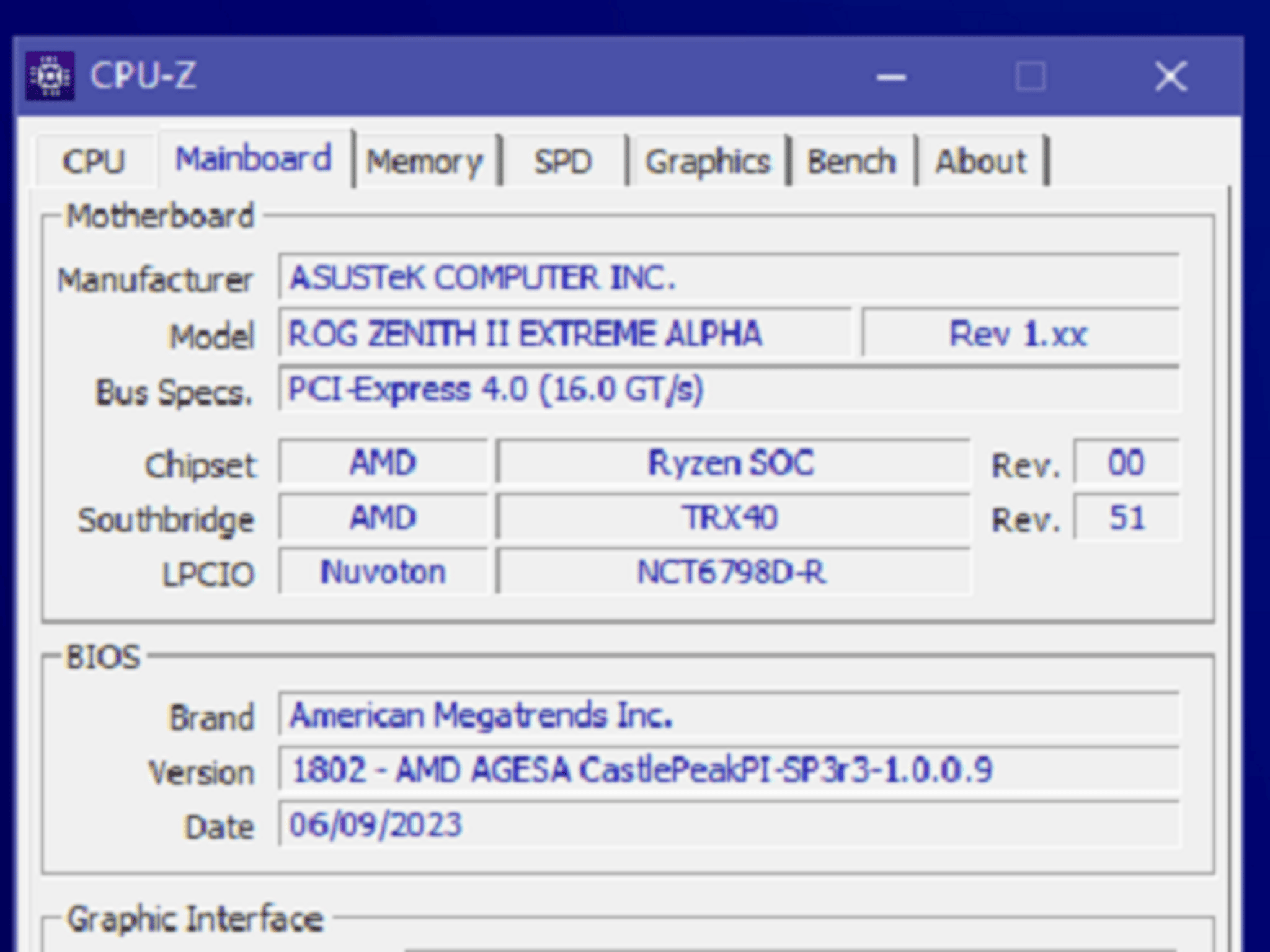Open the Bench tab

tap(850, 161)
